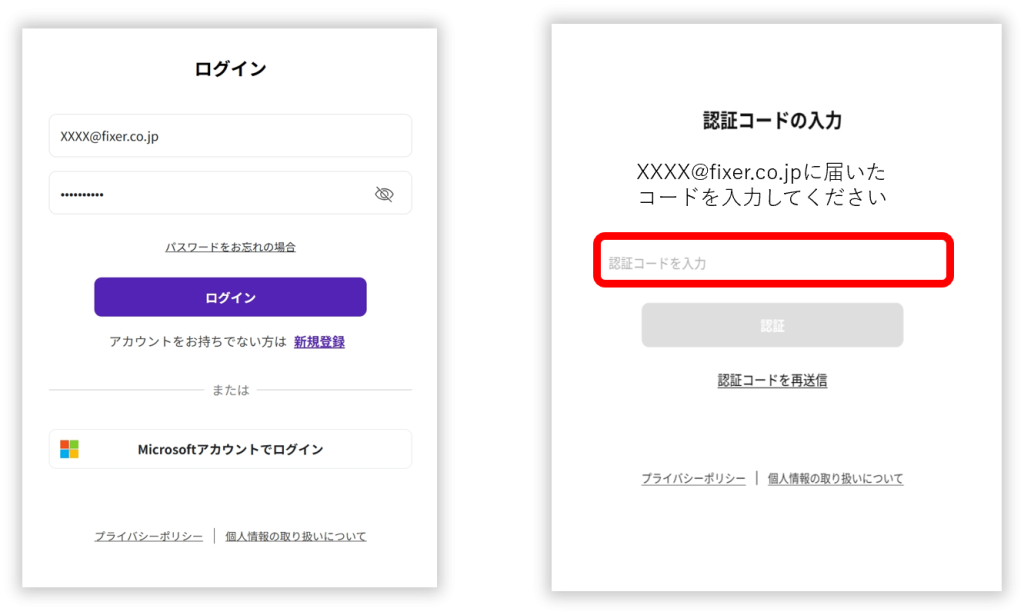Screen dimensions: 1024x615
Task: Click the 認証コードを再送信 link
Action: point(772,381)
